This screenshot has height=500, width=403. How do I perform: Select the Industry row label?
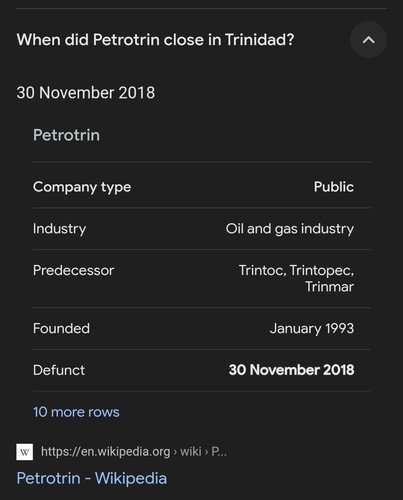coord(59,229)
